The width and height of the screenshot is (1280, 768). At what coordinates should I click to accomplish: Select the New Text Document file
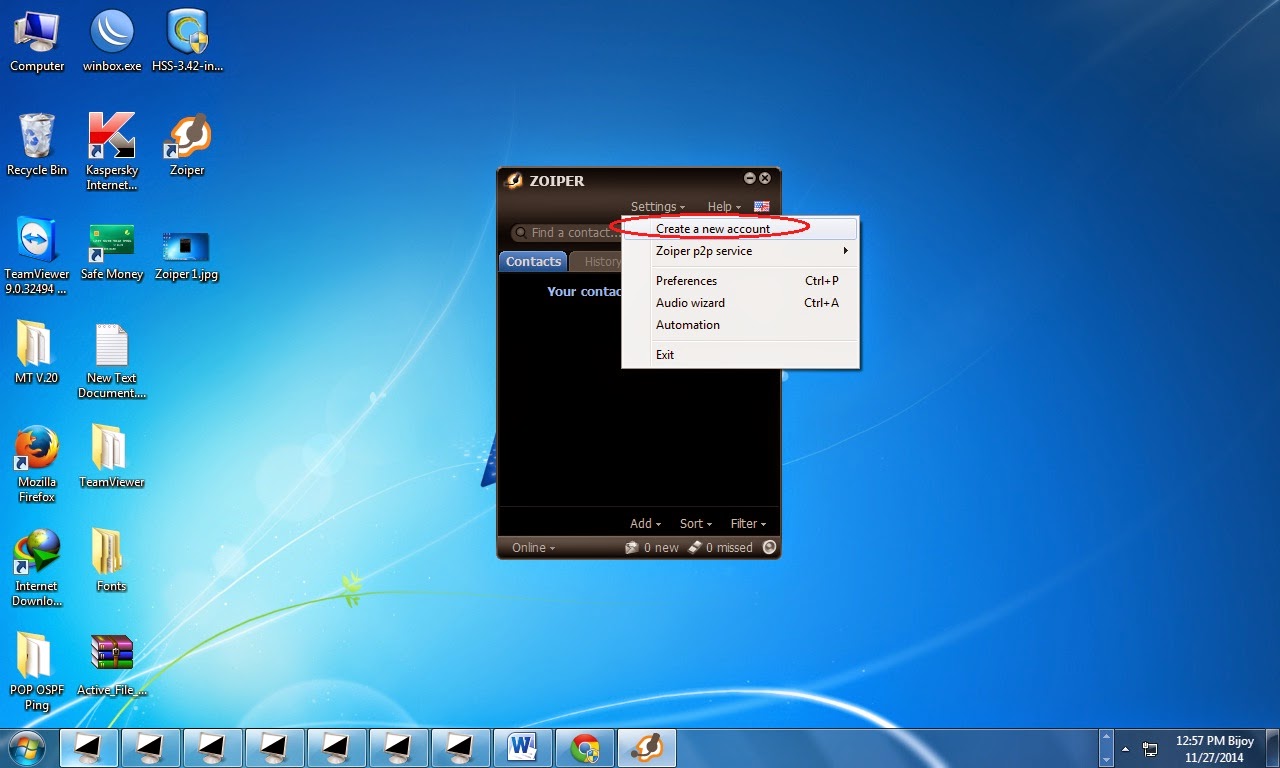click(112, 360)
